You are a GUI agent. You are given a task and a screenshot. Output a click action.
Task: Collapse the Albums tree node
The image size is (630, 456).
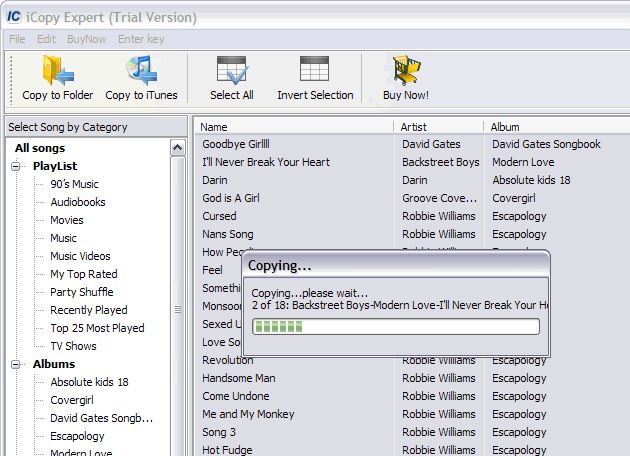[x=16, y=364]
